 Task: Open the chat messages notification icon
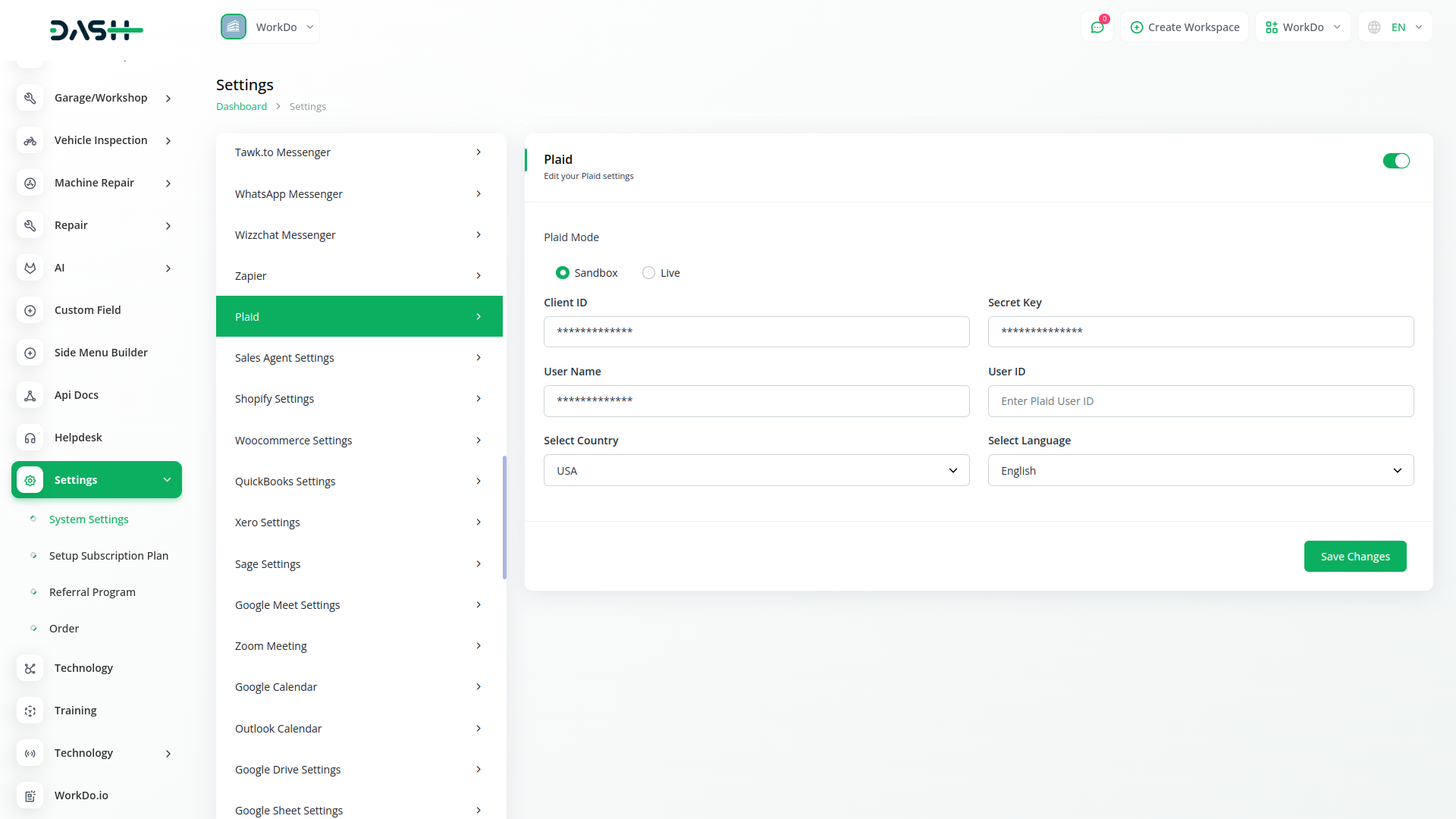point(1097,27)
